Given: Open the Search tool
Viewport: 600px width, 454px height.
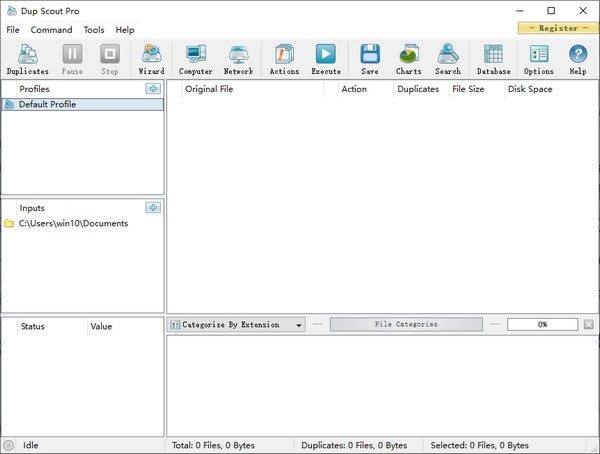Looking at the screenshot, I should [x=448, y=59].
